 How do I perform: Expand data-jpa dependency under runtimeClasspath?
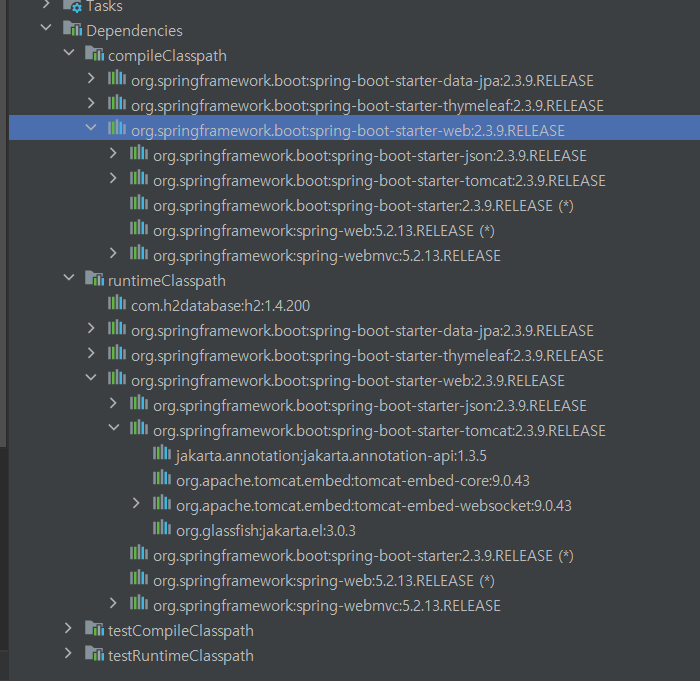(x=91, y=328)
